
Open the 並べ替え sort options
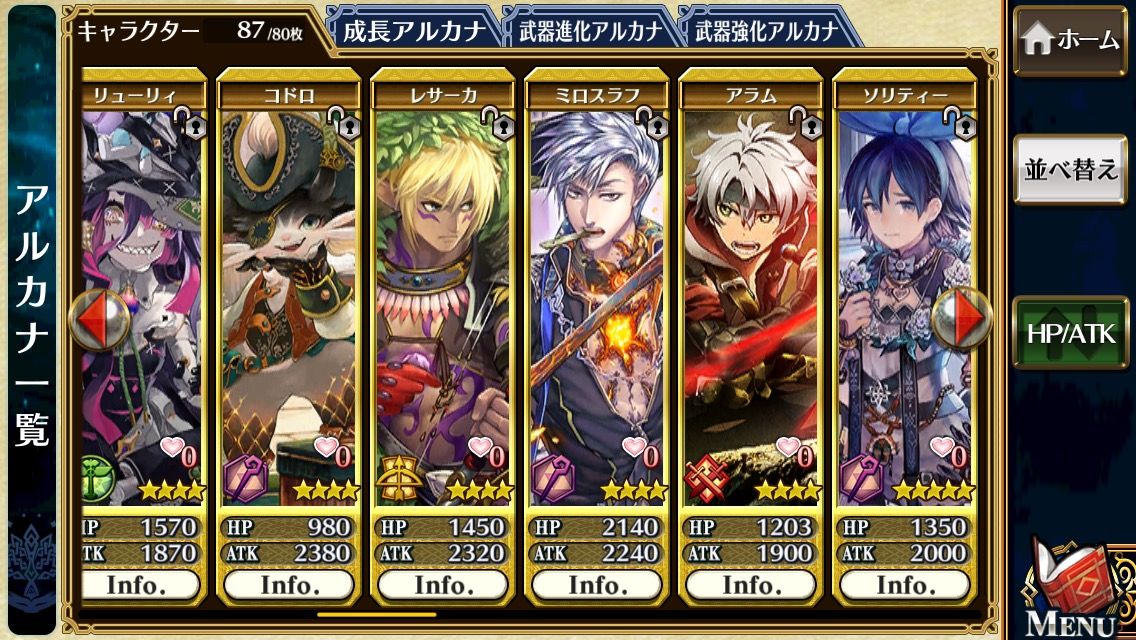click(x=1070, y=170)
